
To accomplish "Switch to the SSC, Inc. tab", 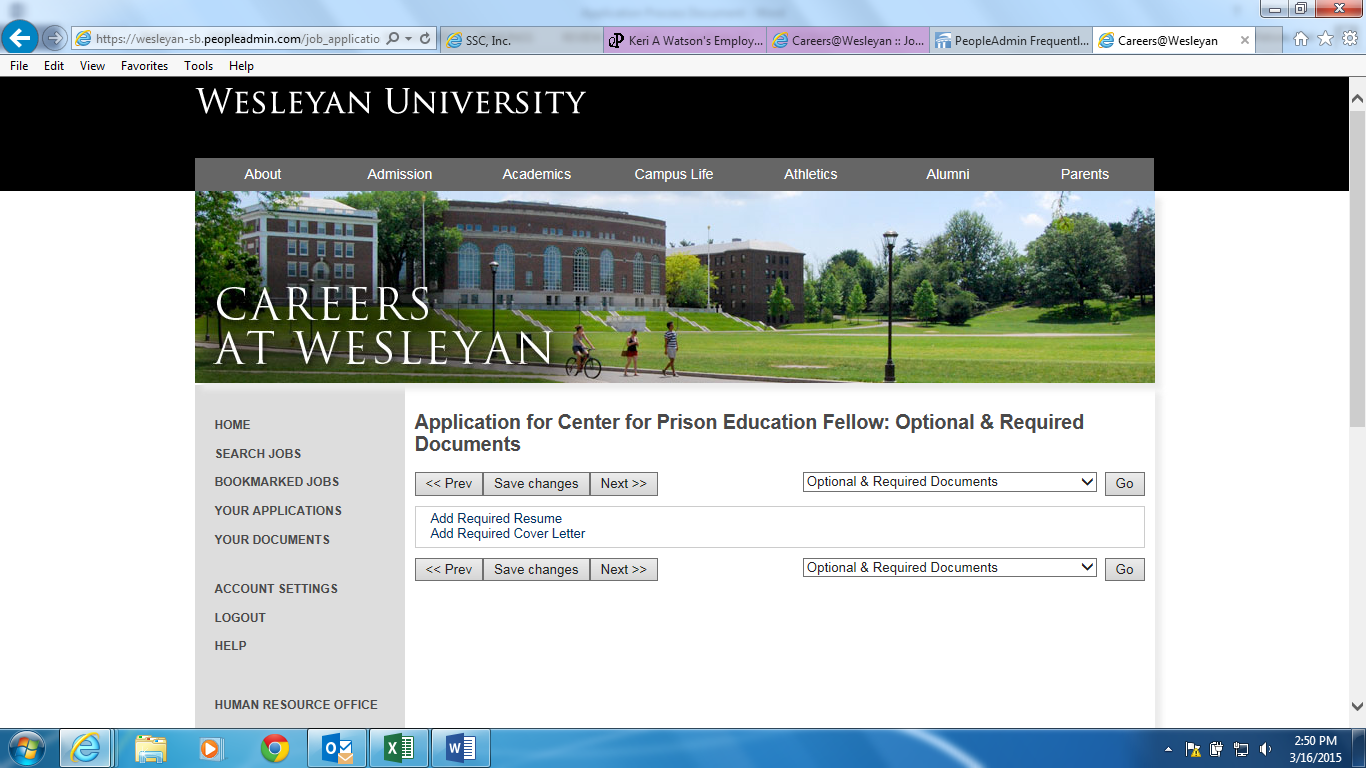I will [x=521, y=41].
